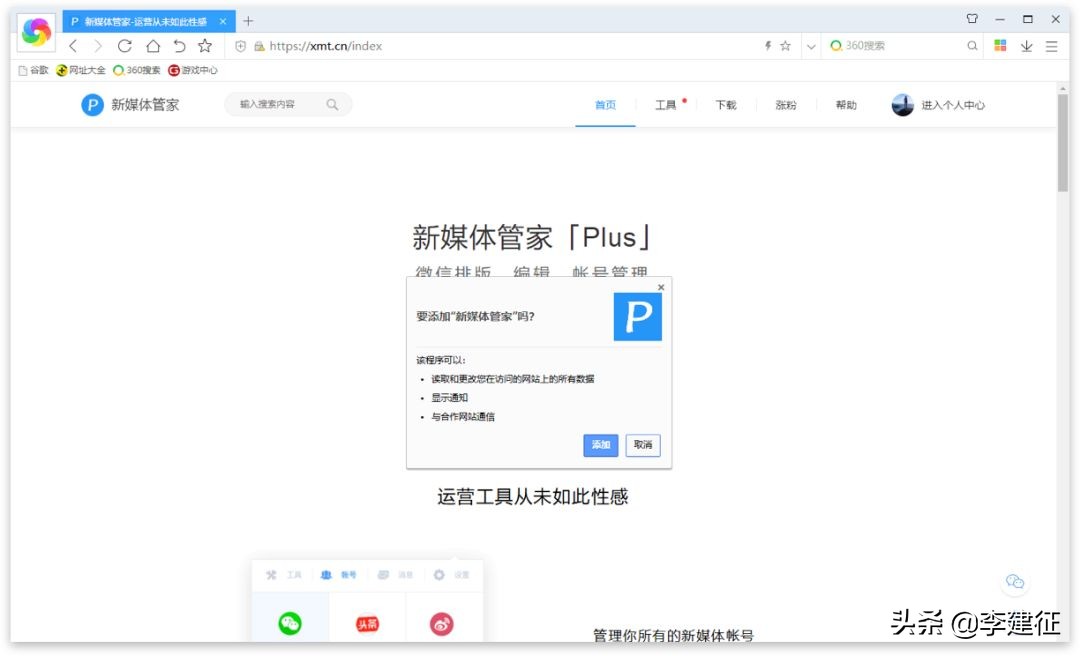The width and height of the screenshot is (1080, 656).
Task: Click the apps grid icon in browser toolbar
Action: coord(999,45)
